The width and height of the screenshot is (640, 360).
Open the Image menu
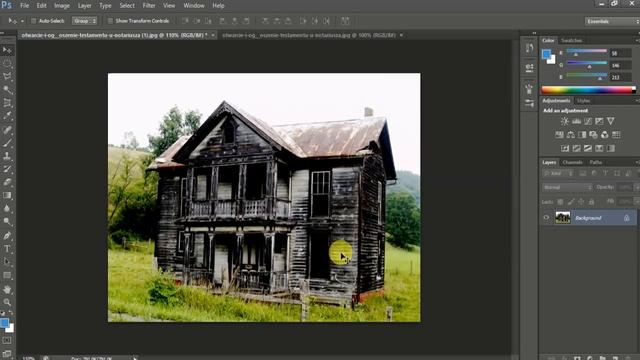62,6
